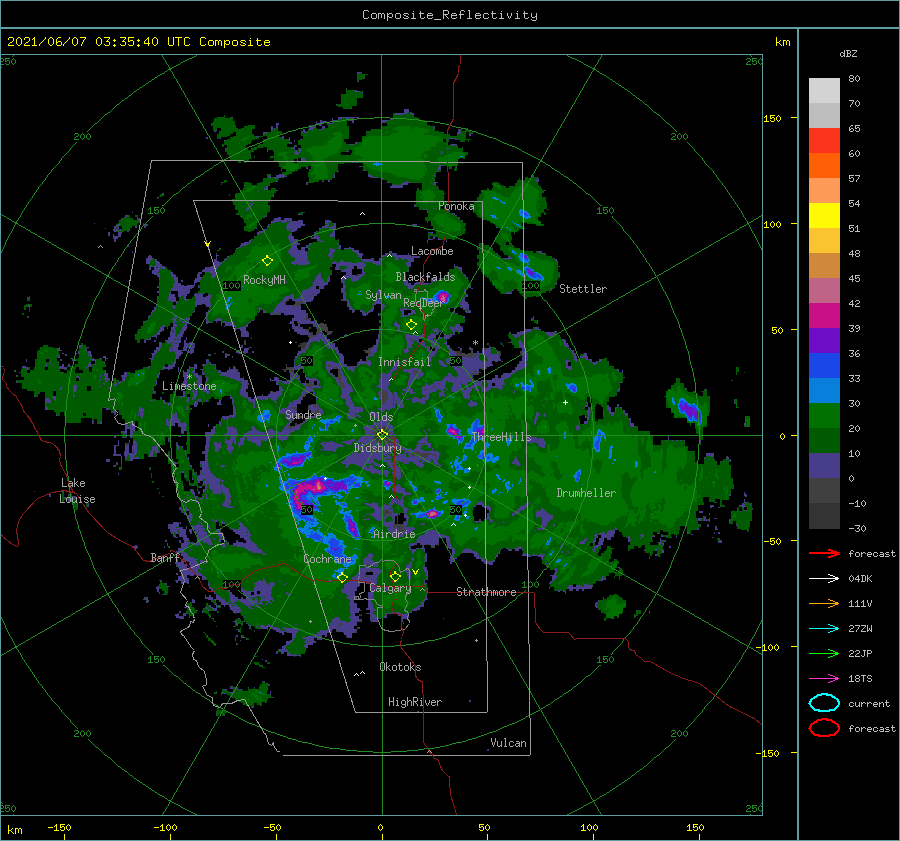The width and height of the screenshot is (900, 841).
Task: Select the orange 111V arrow in legend
Action: click(x=824, y=603)
